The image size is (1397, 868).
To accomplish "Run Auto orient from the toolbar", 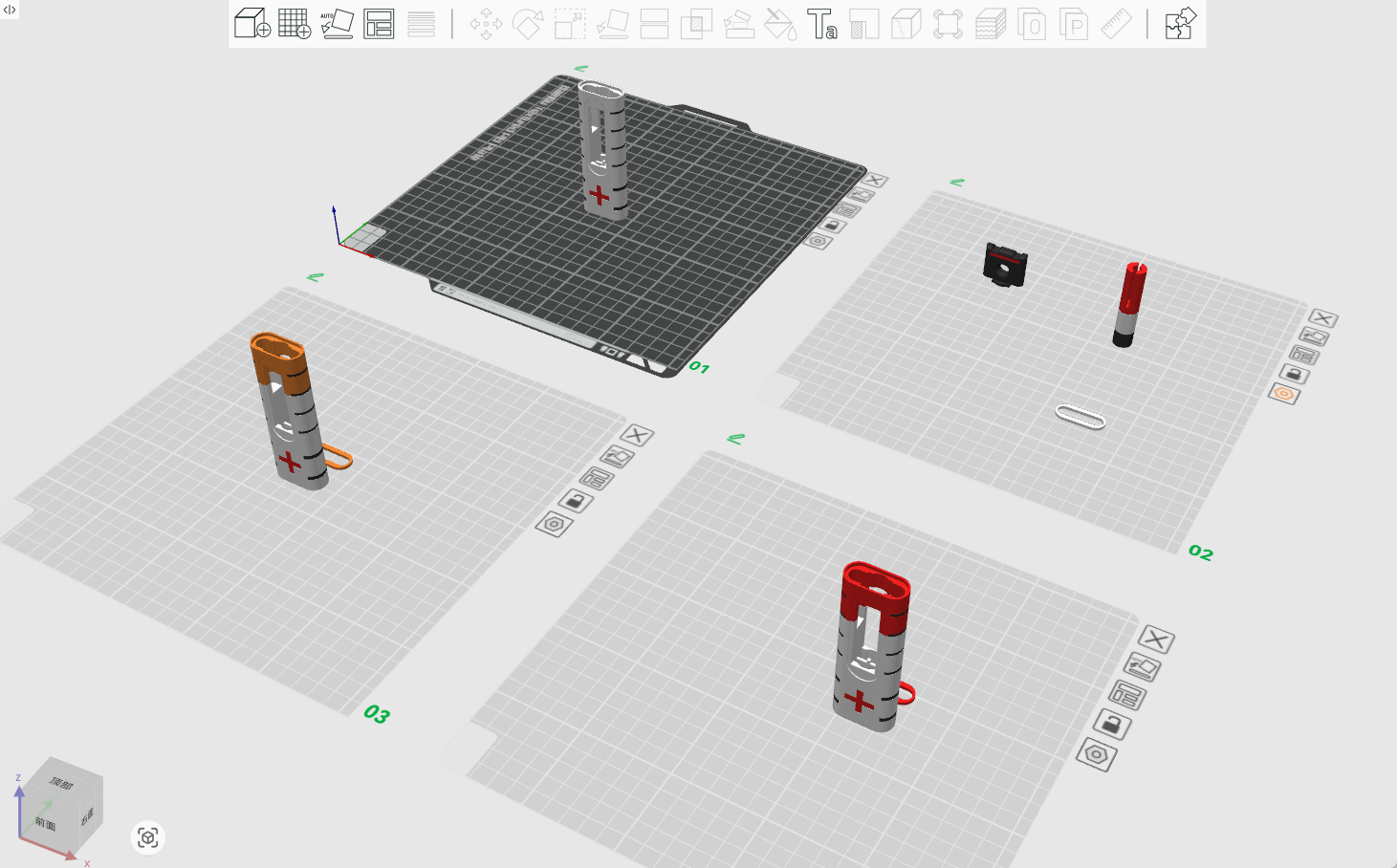I will pyautogui.click(x=337, y=23).
